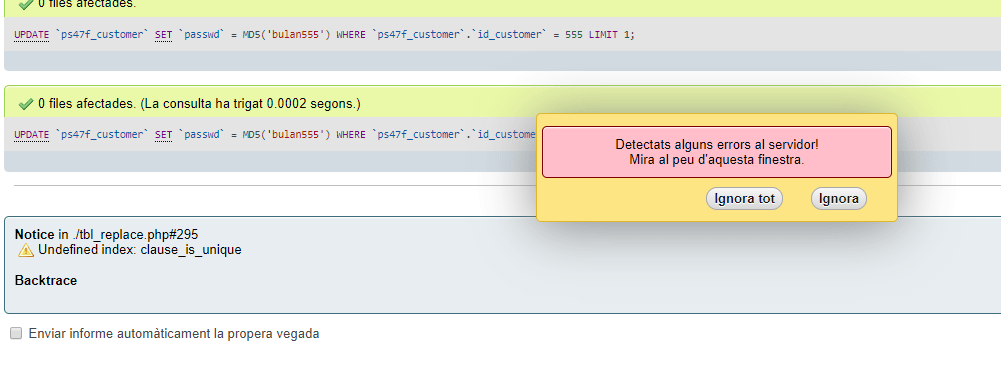Click SET keyword link in first SQL query
1001x374 pixels.
163,34
